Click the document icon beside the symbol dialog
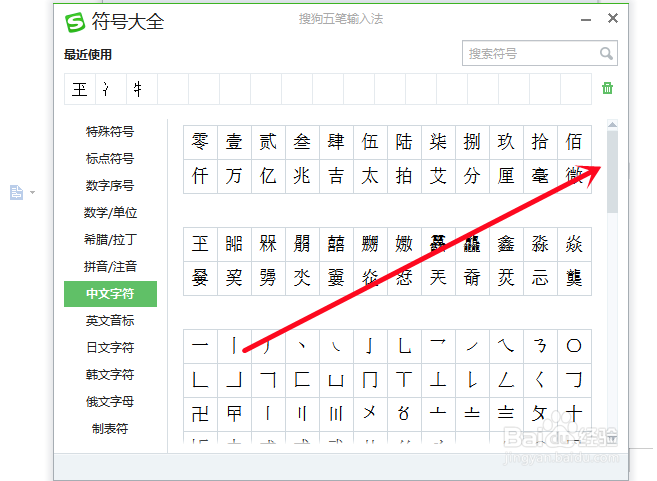Screen dimensions: 657x481 [16, 192]
